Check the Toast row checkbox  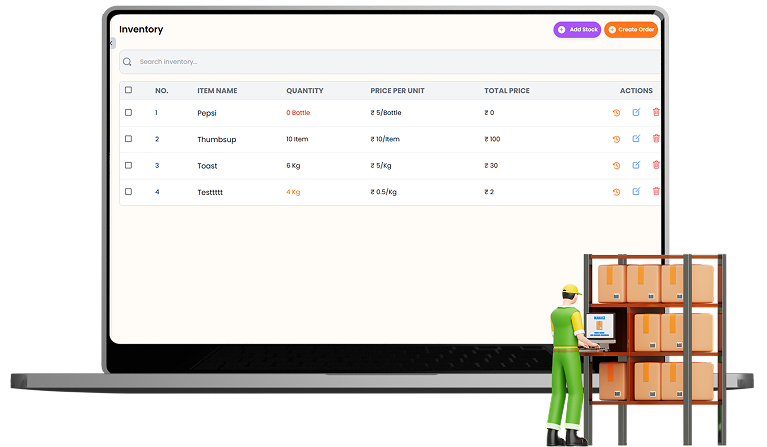[128, 165]
